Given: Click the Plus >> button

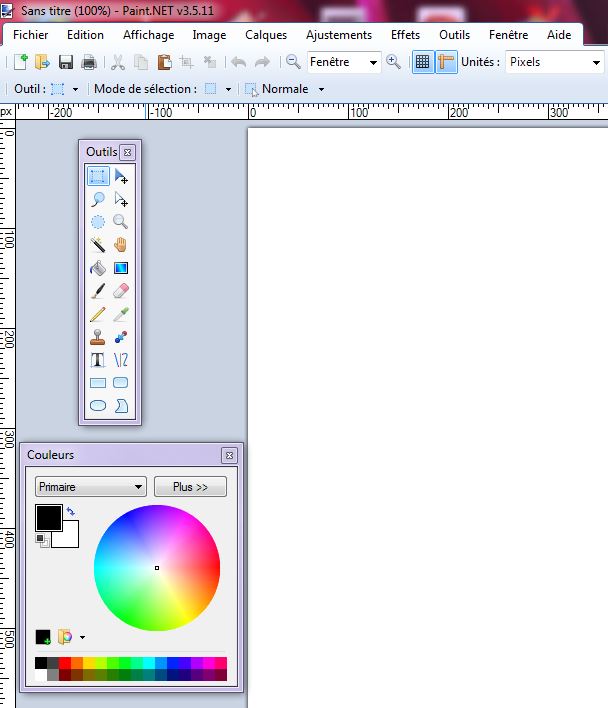Looking at the screenshot, I should tap(190, 487).
